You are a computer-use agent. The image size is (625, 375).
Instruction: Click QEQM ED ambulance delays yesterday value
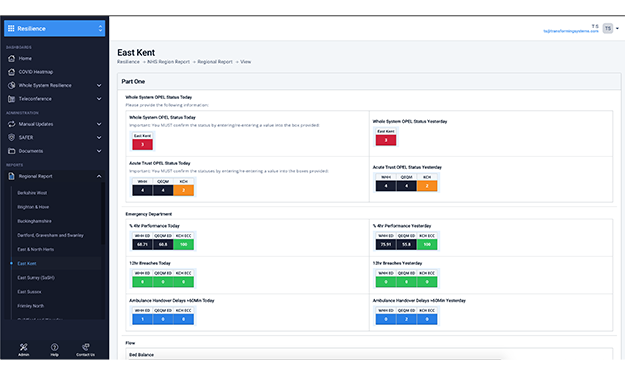[406, 319]
